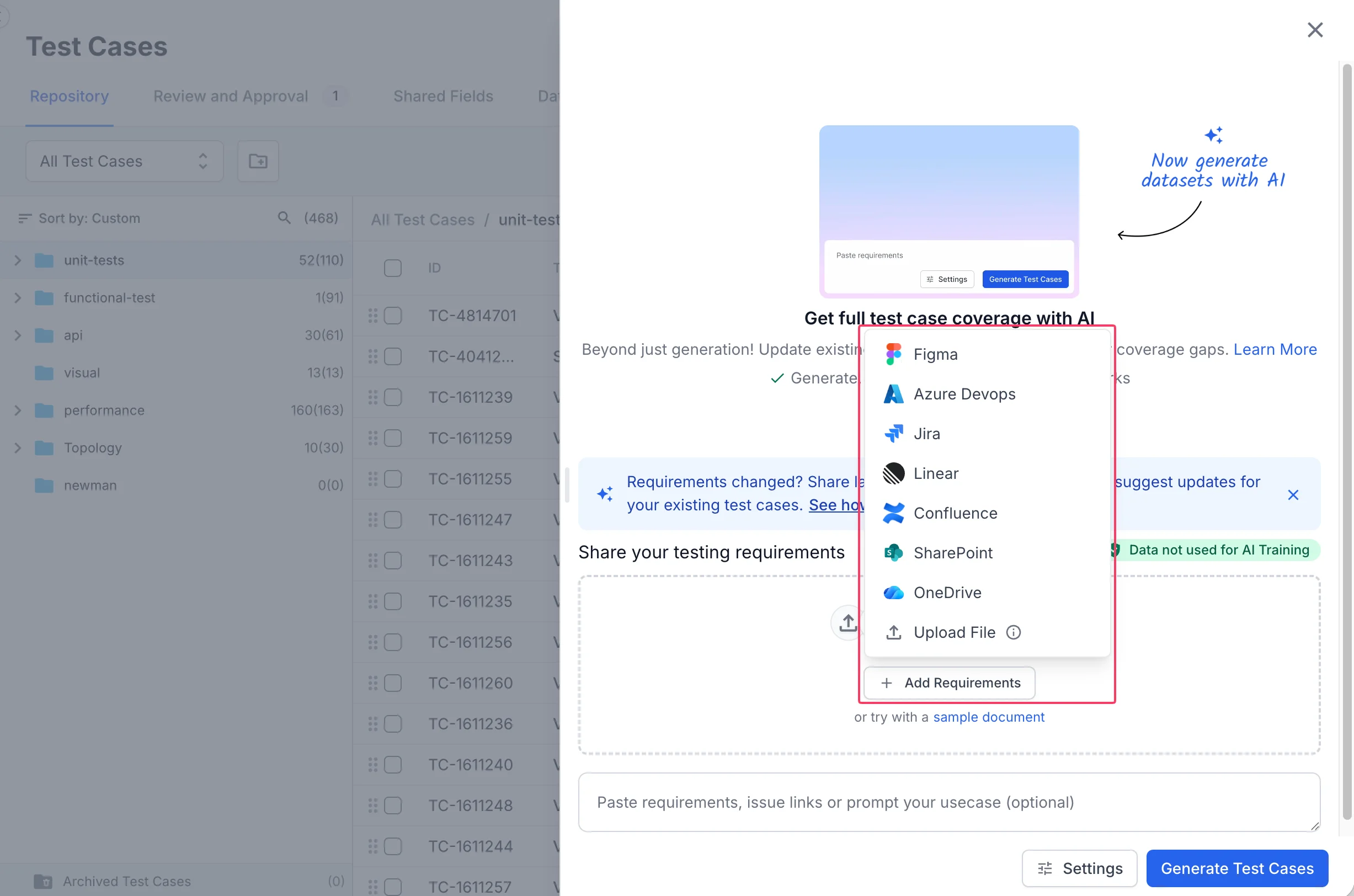
Task: Click the Generate Test Cases button
Action: pyautogui.click(x=1237, y=868)
